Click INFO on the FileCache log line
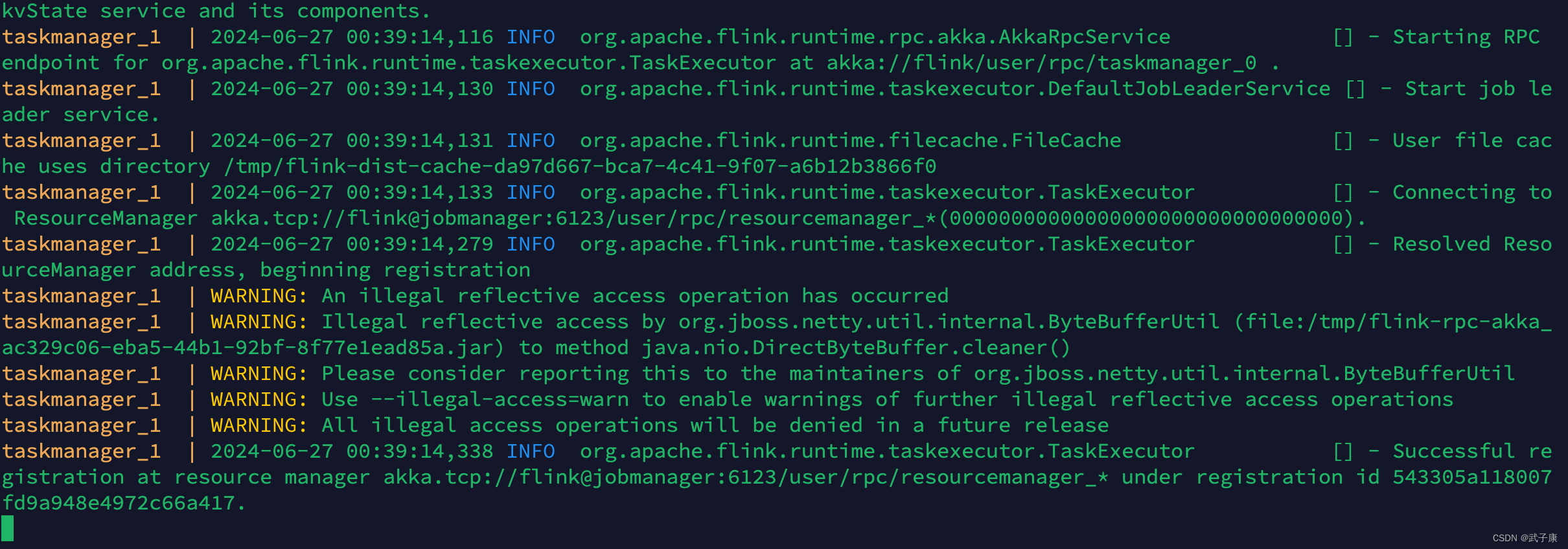 click(531, 140)
